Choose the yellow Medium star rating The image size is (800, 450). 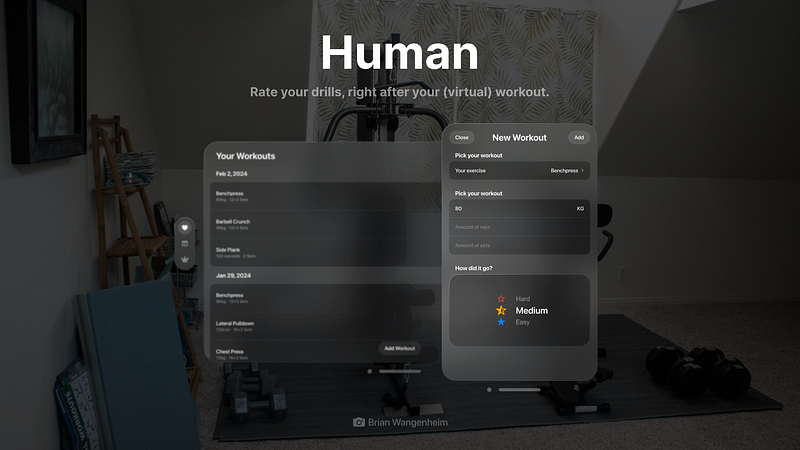click(501, 310)
